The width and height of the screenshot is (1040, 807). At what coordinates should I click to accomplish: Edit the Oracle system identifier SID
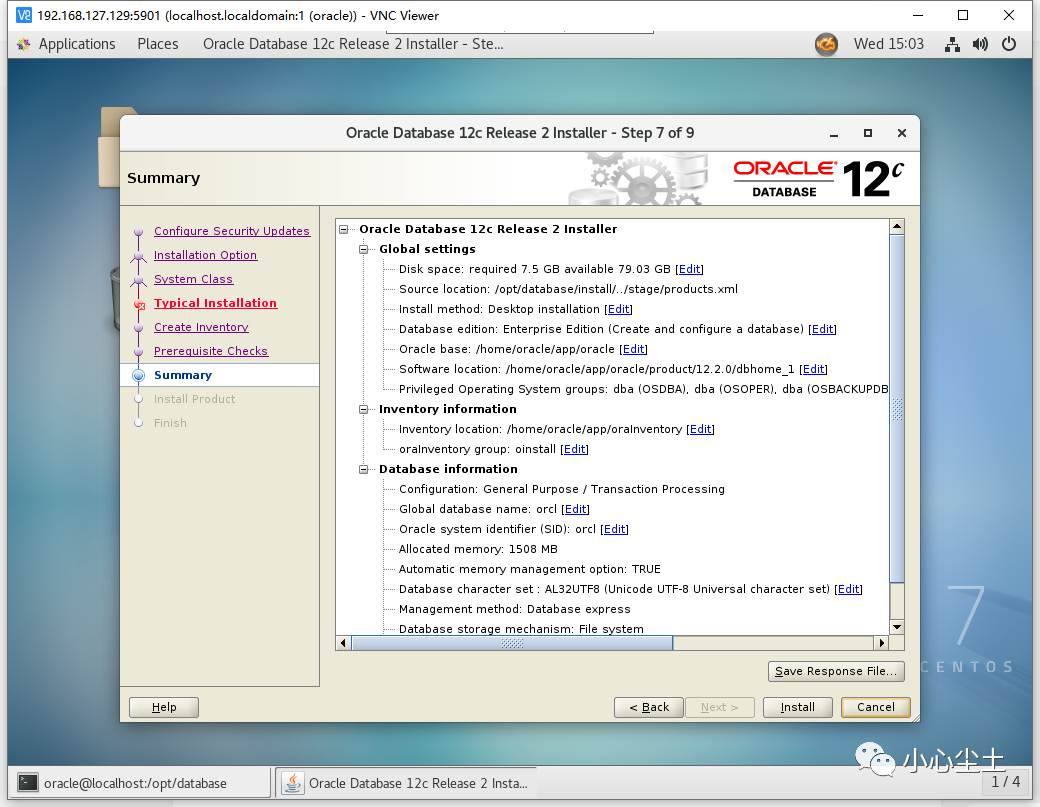click(614, 528)
